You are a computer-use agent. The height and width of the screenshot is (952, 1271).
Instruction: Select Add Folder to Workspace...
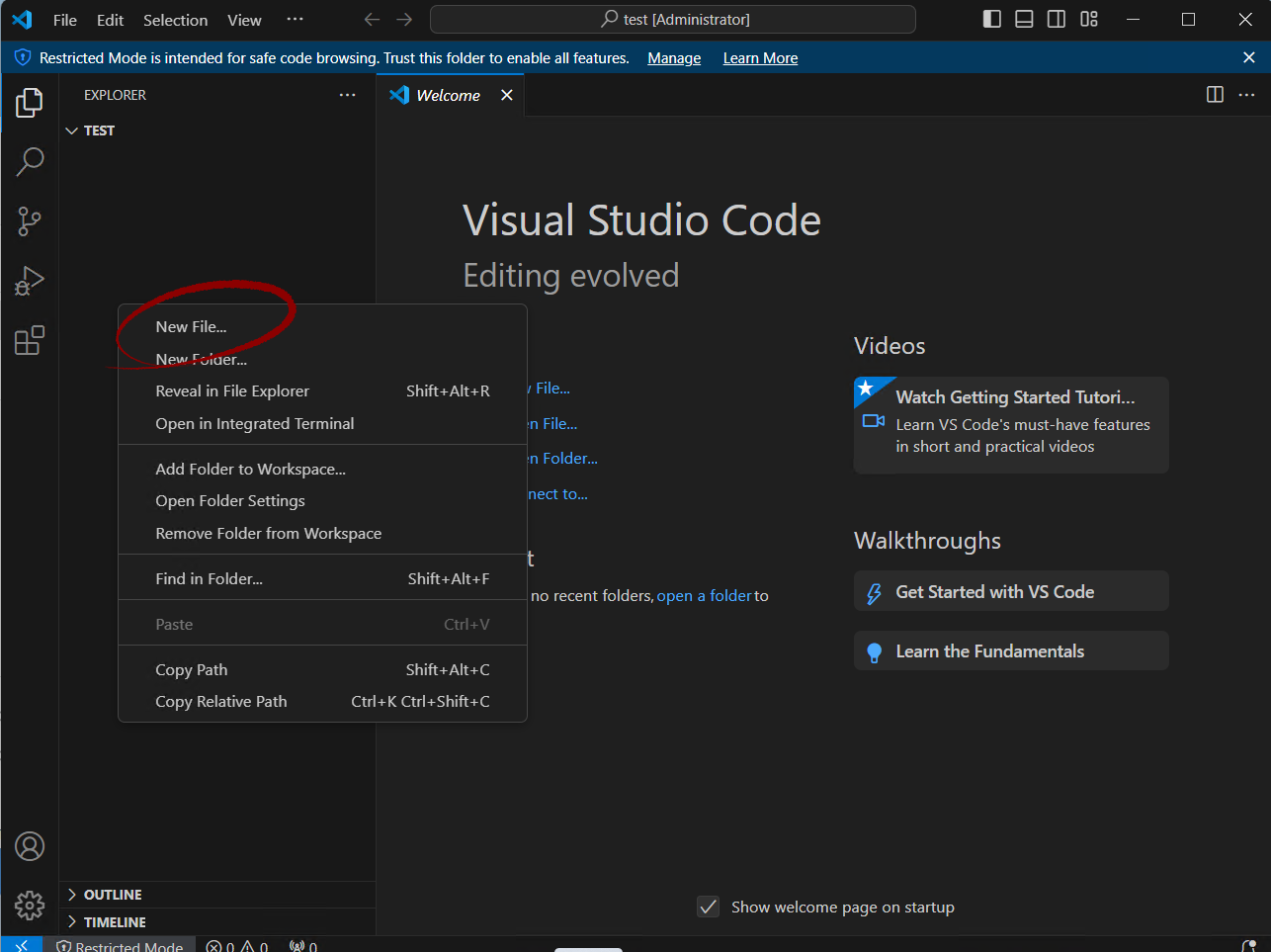click(322, 470)
